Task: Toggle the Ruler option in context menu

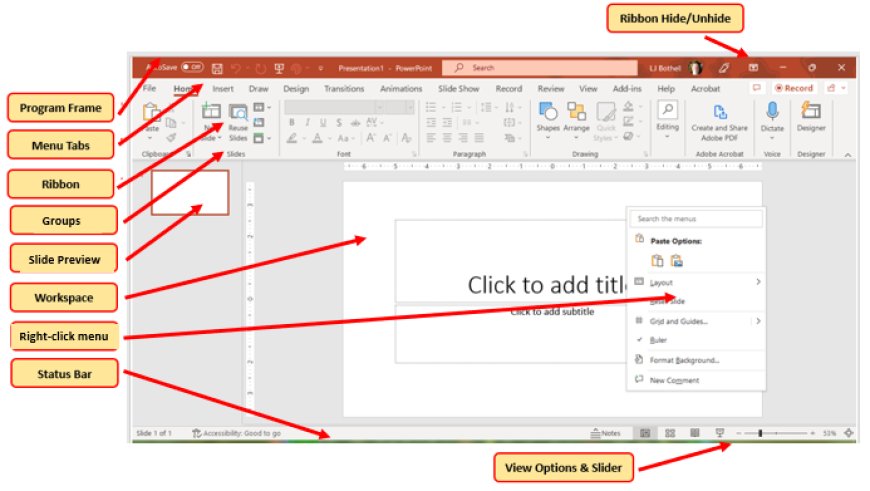Action: [x=658, y=340]
